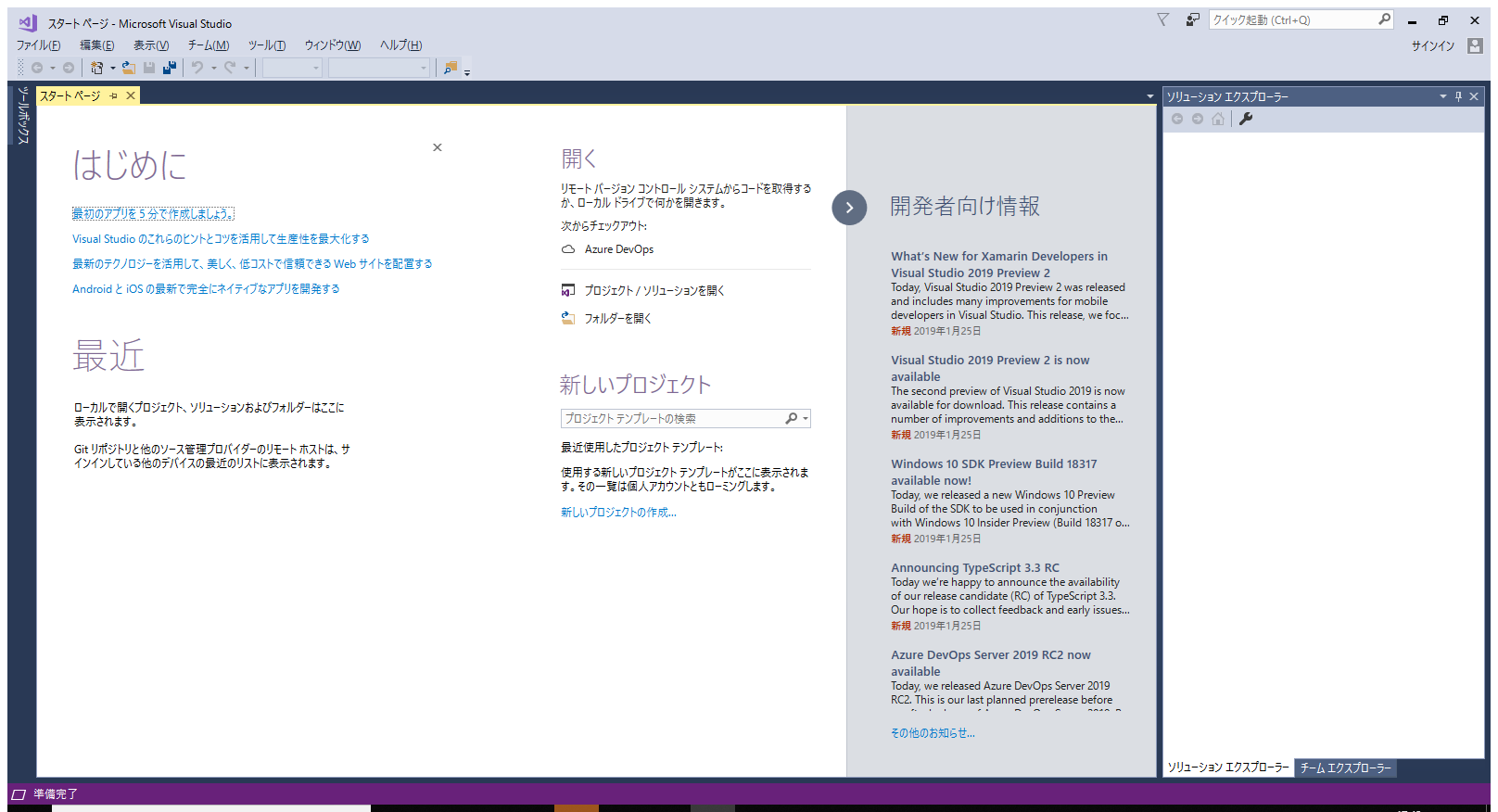The width and height of the screenshot is (1498, 812).
Task: Click フォルダーを開く
Action: click(x=618, y=318)
